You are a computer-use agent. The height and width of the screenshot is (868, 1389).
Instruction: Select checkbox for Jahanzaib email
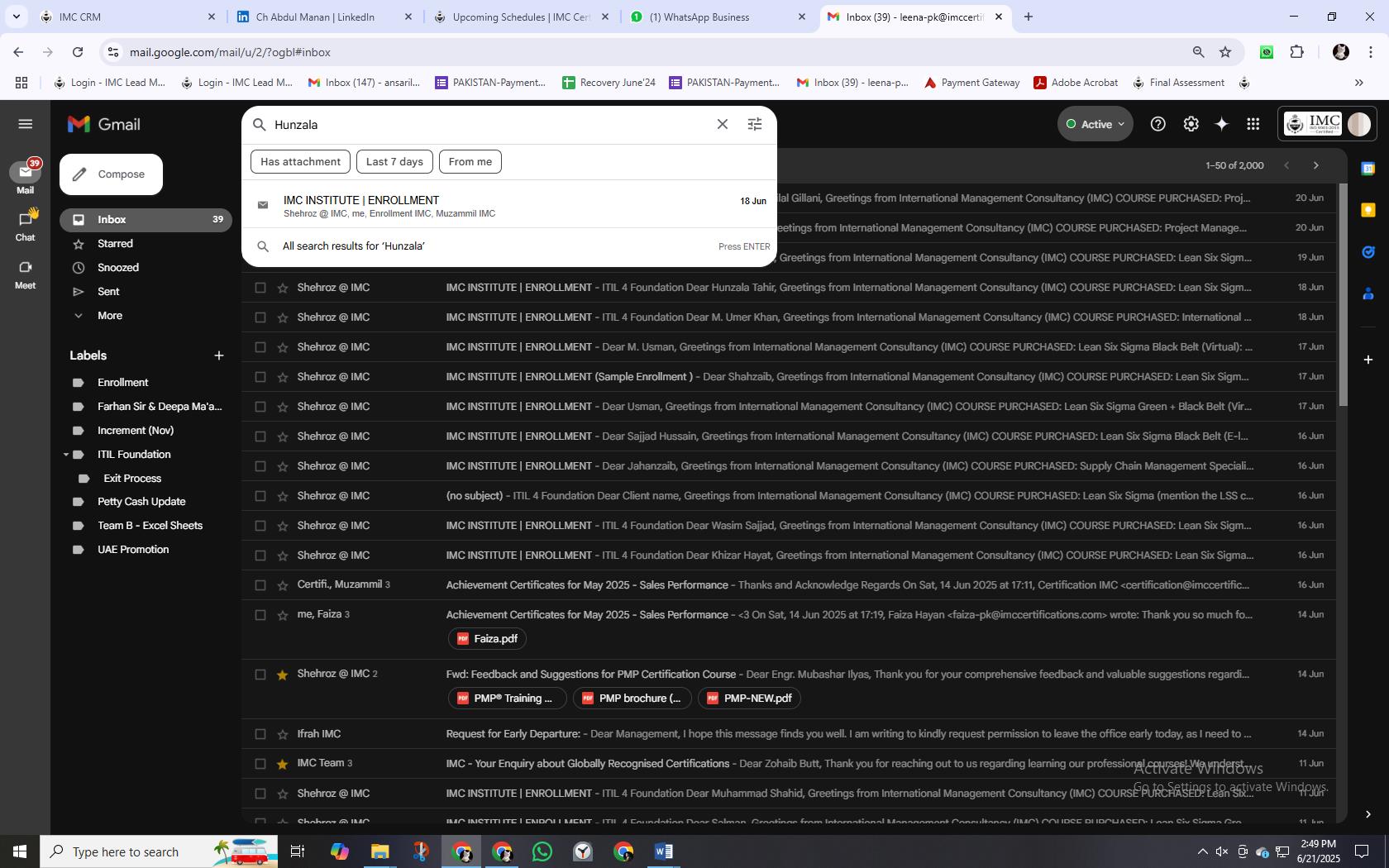tap(260, 466)
